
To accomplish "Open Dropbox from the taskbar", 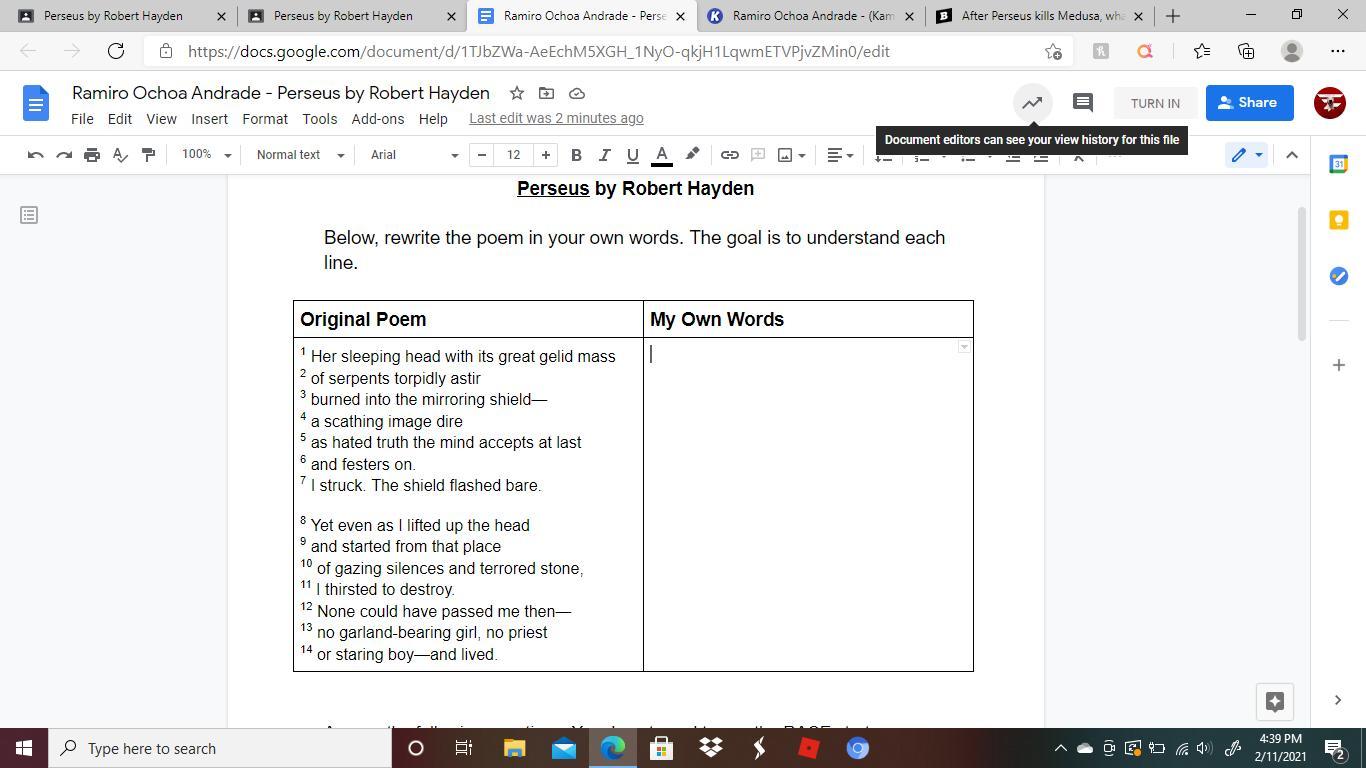I will click(x=711, y=748).
